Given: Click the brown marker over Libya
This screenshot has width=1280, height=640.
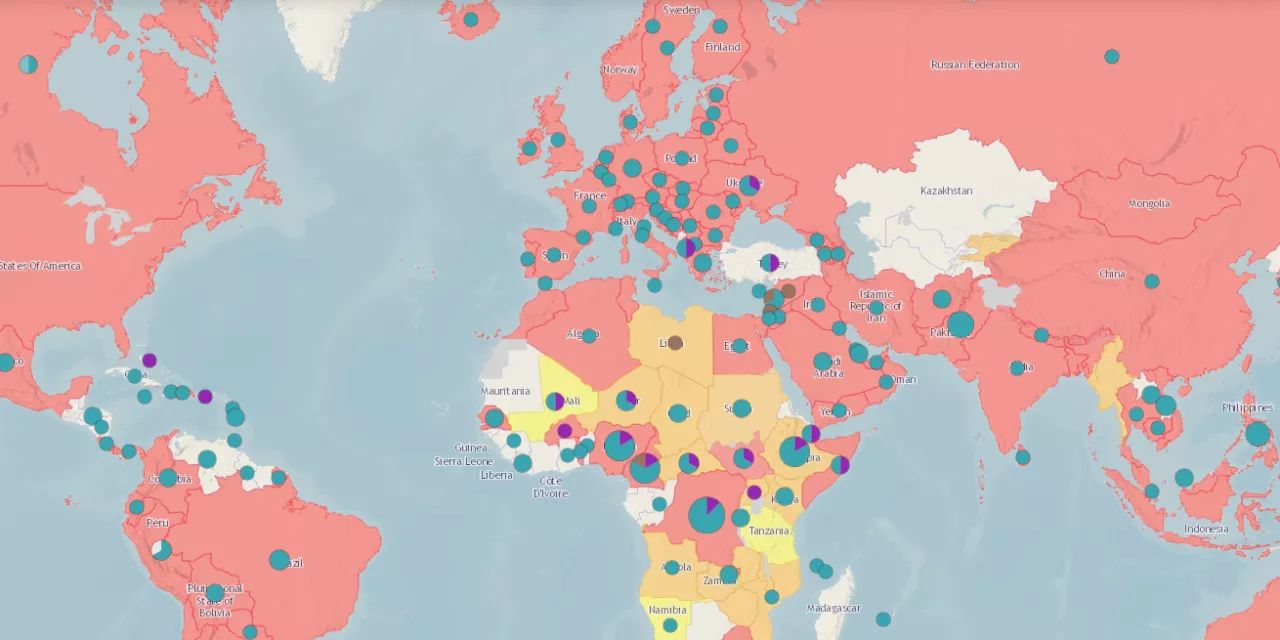Looking at the screenshot, I should coord(675,342).
